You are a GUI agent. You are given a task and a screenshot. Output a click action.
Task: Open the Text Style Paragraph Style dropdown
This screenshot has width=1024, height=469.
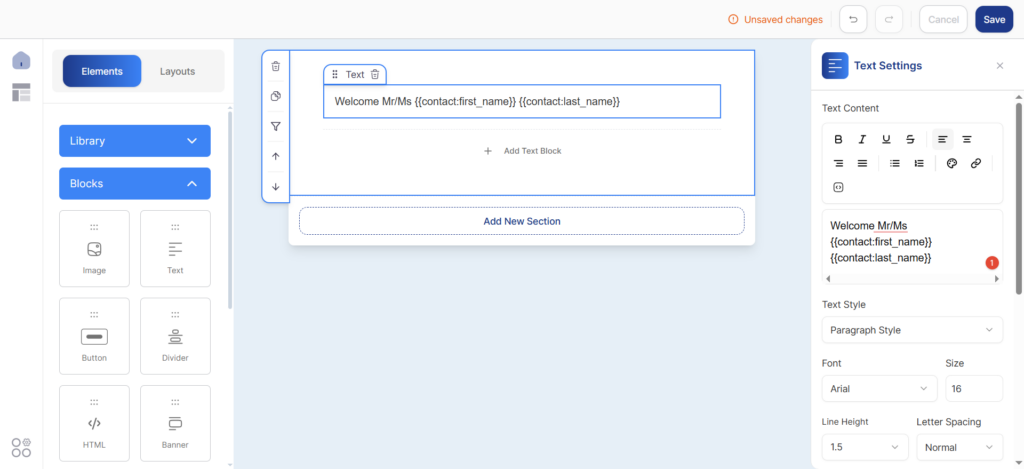tap(912, 330)
